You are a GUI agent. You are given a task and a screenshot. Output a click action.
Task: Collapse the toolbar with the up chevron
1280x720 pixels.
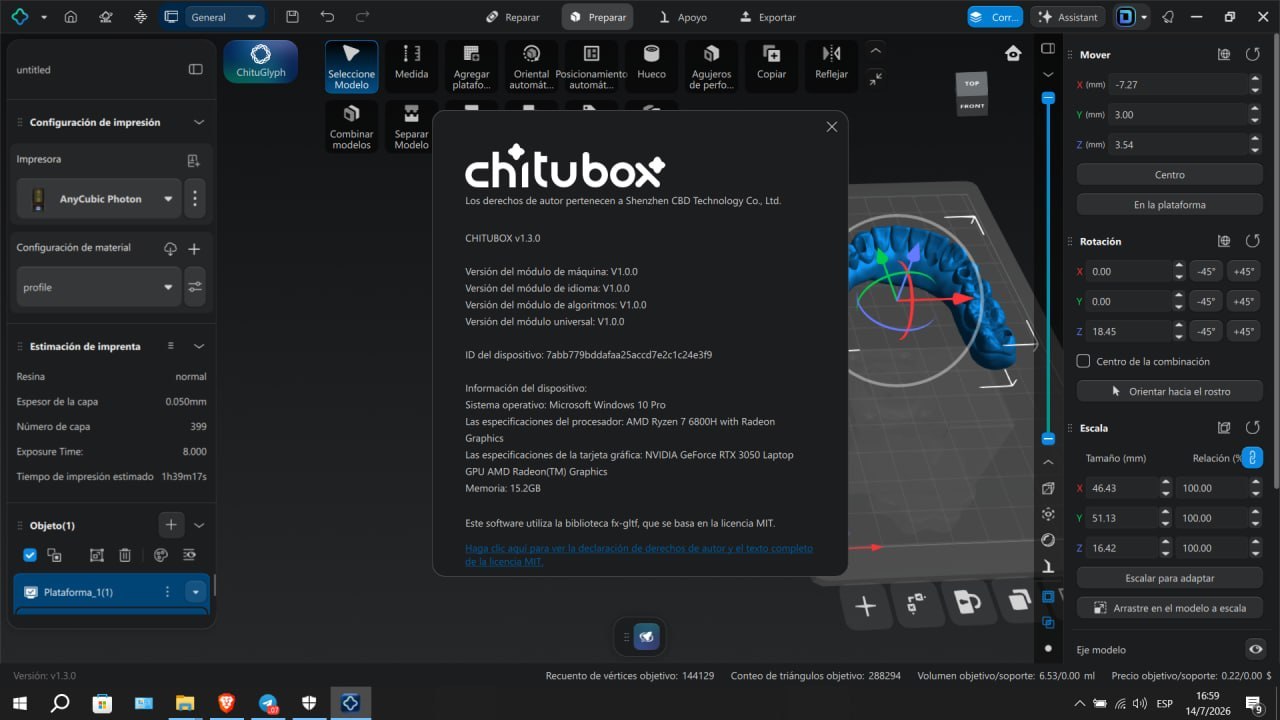(876, 50)
